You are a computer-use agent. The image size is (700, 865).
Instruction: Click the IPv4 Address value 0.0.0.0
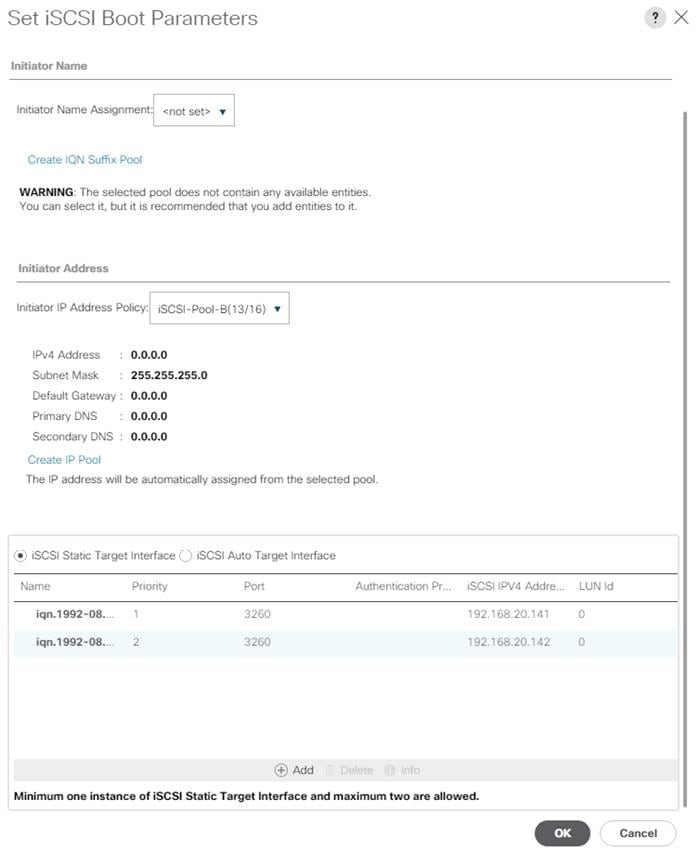(x=149, y=355)
